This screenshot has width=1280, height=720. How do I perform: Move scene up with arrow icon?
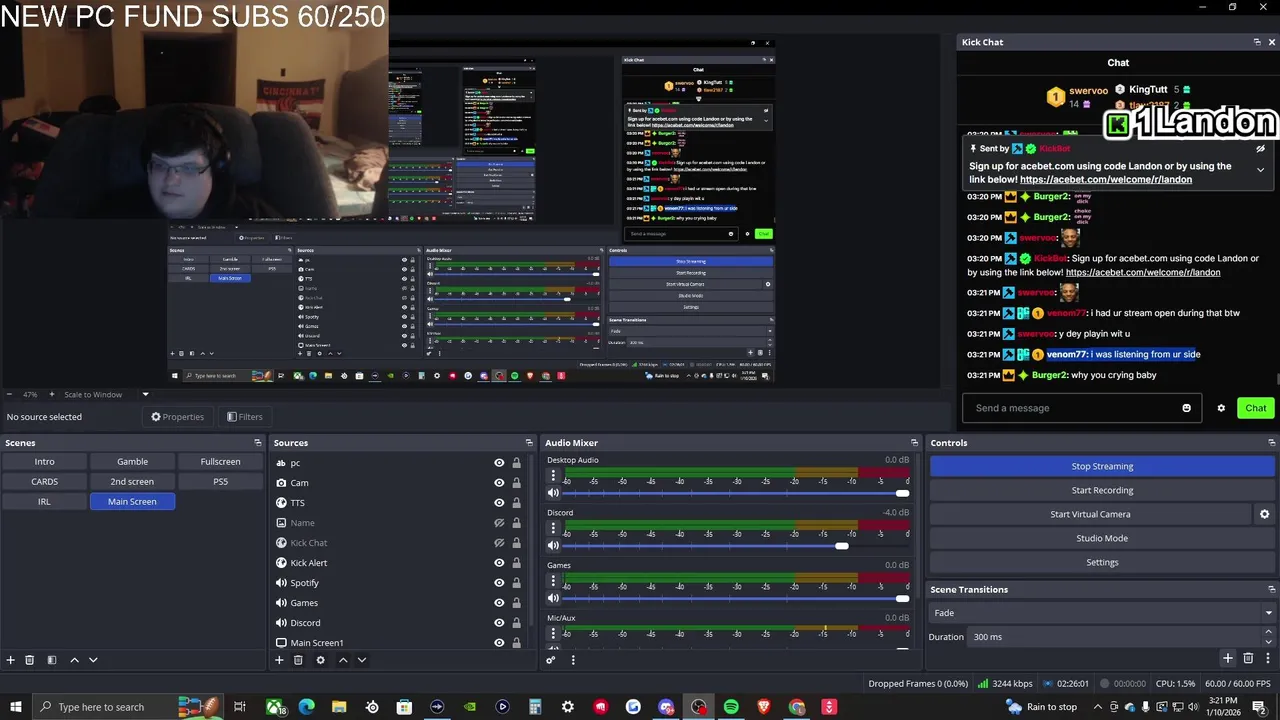tap(74, 660)
